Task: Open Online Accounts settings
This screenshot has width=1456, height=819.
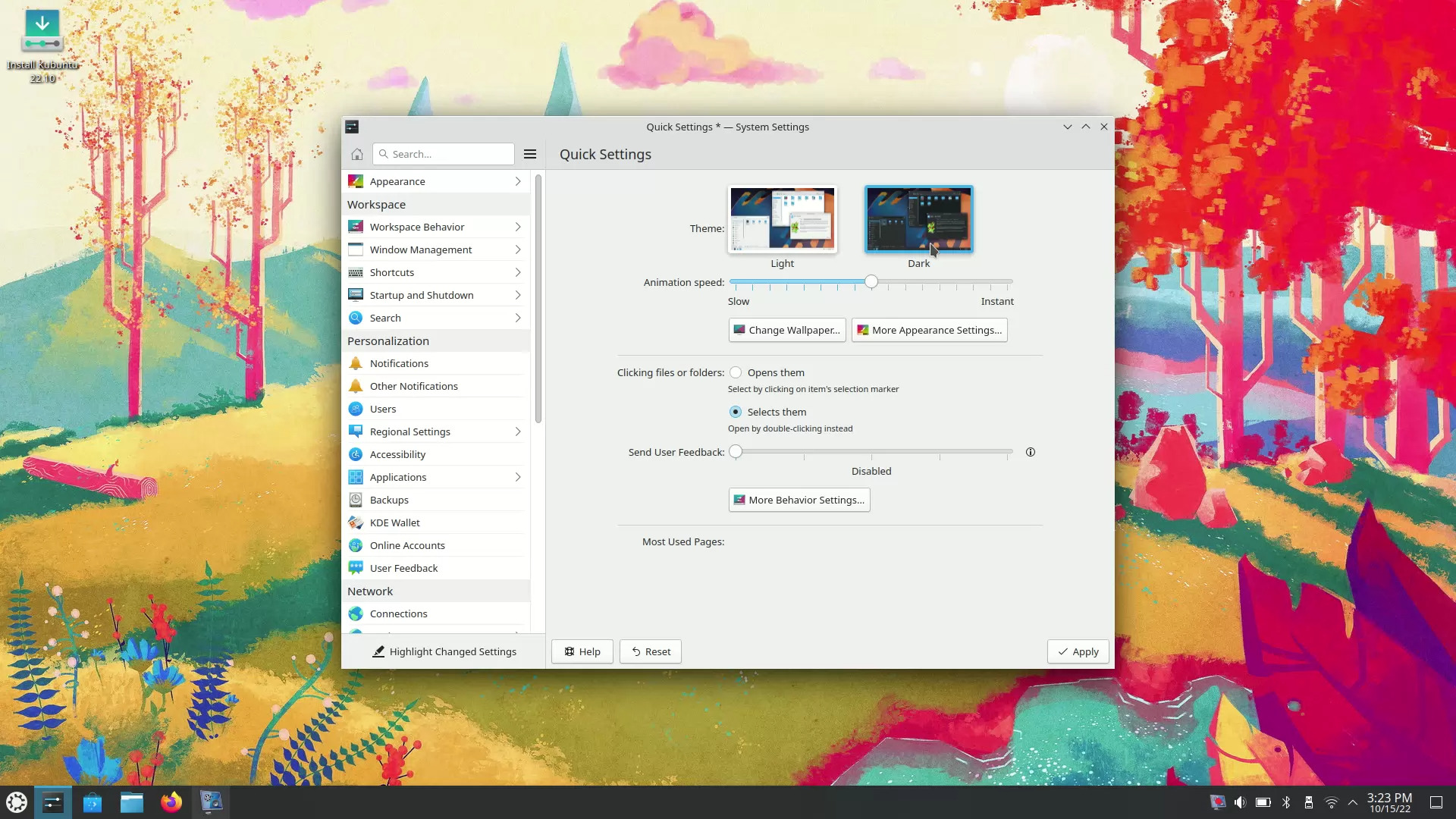Action: coord(407,544)
